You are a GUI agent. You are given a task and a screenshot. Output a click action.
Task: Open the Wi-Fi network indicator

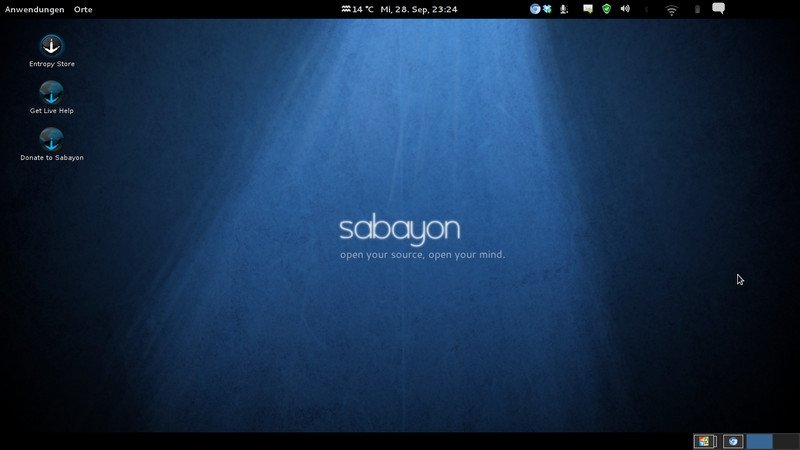click(671, 10)
